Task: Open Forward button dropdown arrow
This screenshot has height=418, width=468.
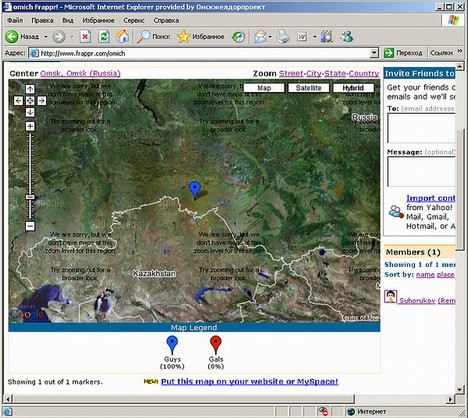Action: (72, 37)
